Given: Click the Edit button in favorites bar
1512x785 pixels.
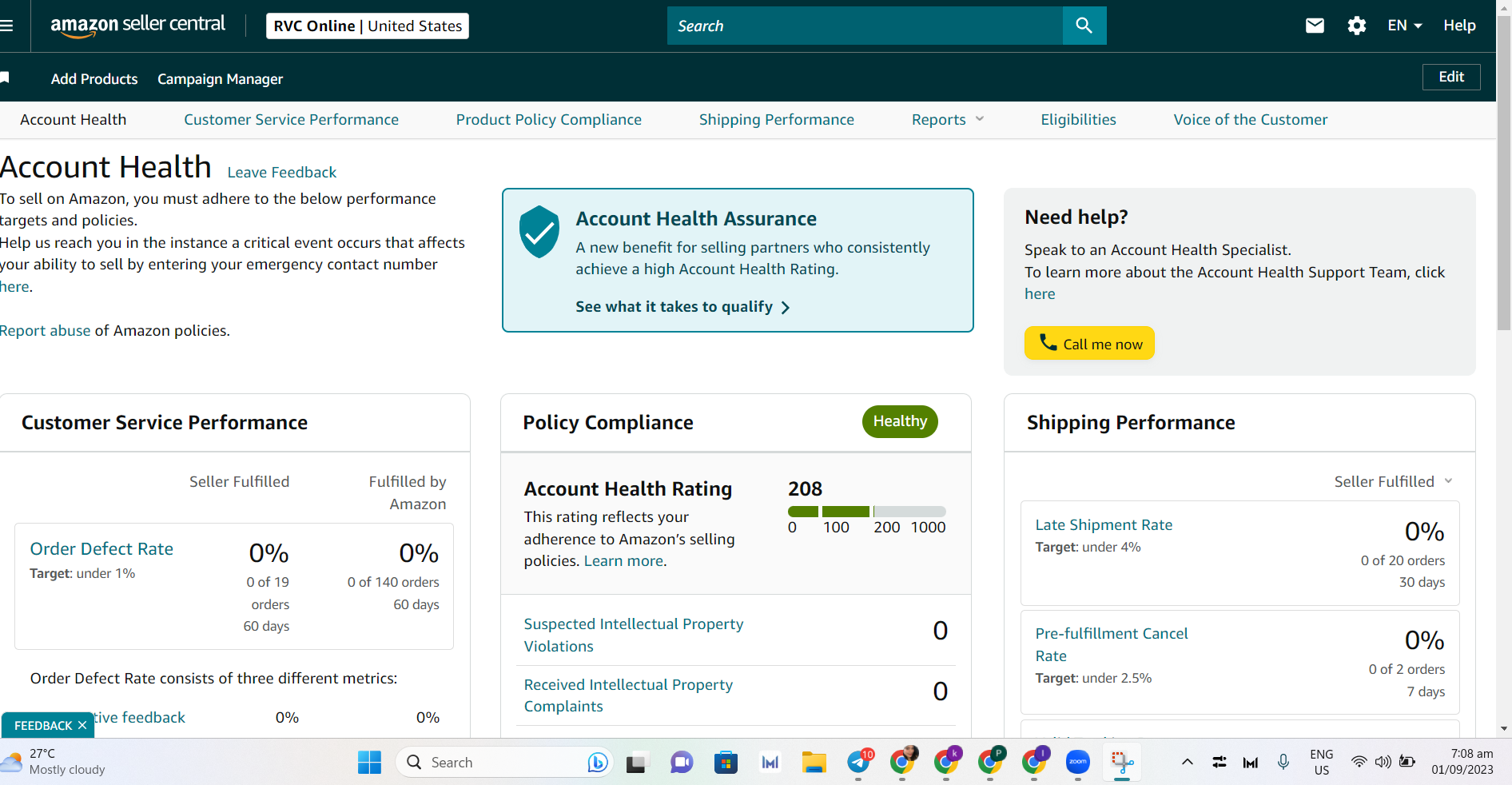Looking at the screenshot, I should (1451, 77).
